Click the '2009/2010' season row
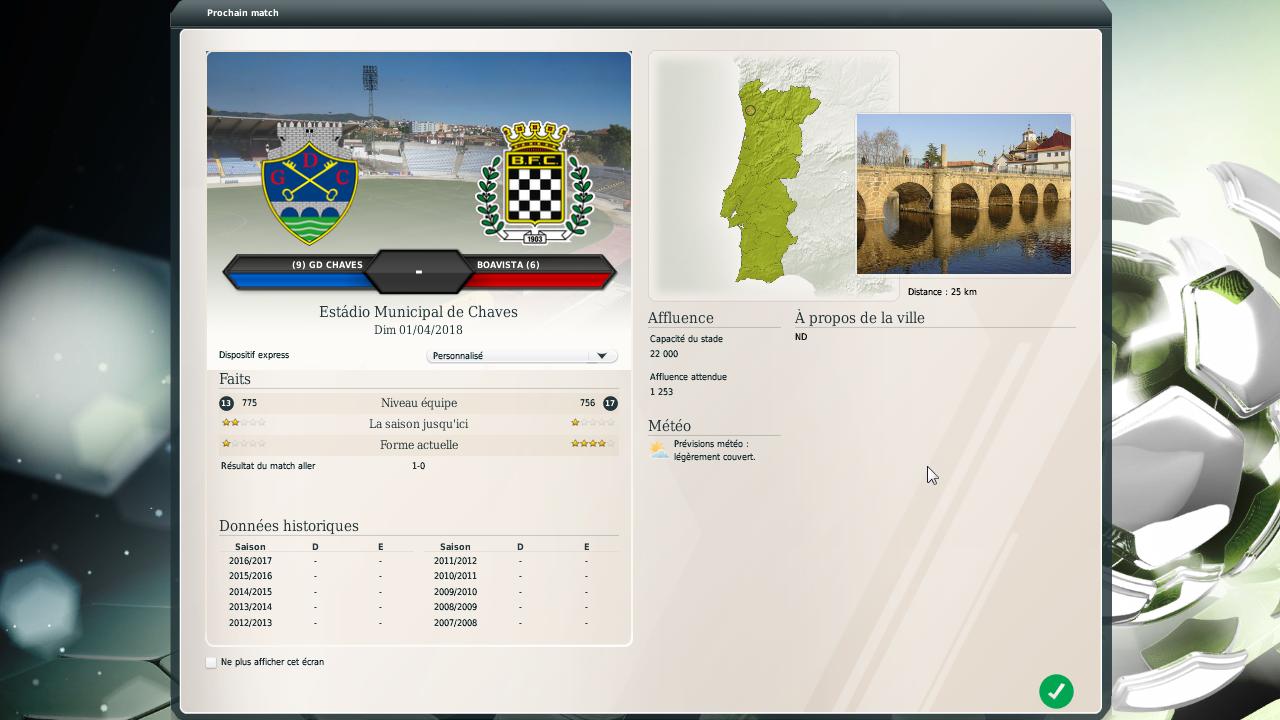Viewport: 1280px width, 720px height. click(521, 592)
